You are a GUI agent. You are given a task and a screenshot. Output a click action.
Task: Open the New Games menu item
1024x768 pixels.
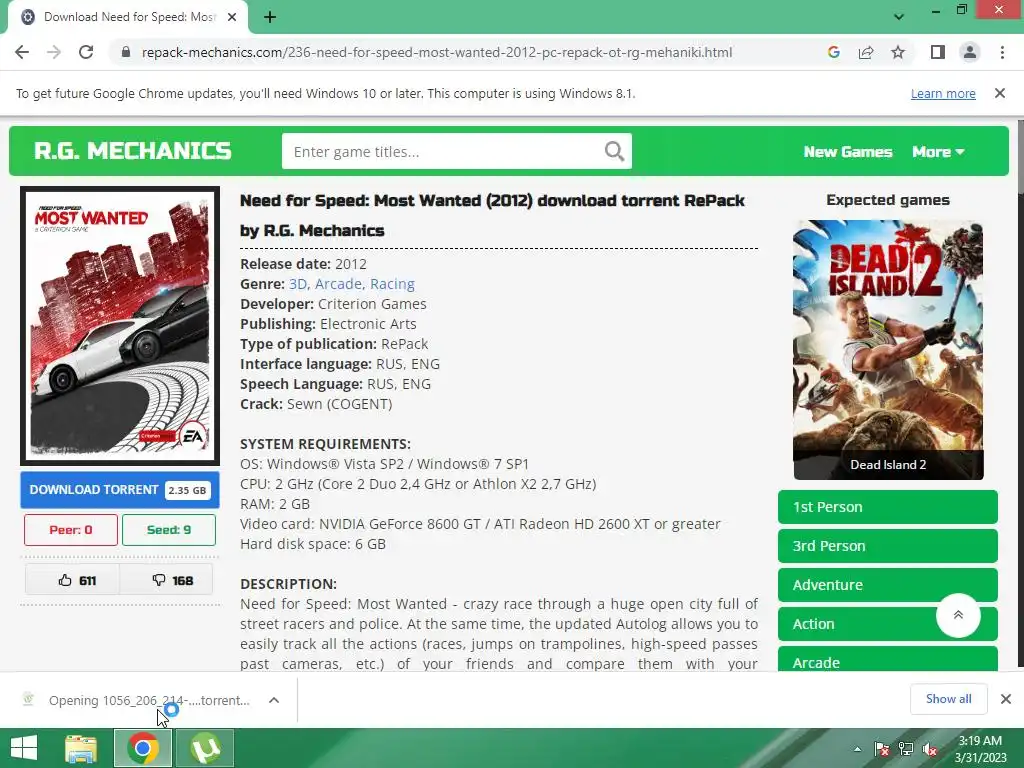click(x=848, y=152)
